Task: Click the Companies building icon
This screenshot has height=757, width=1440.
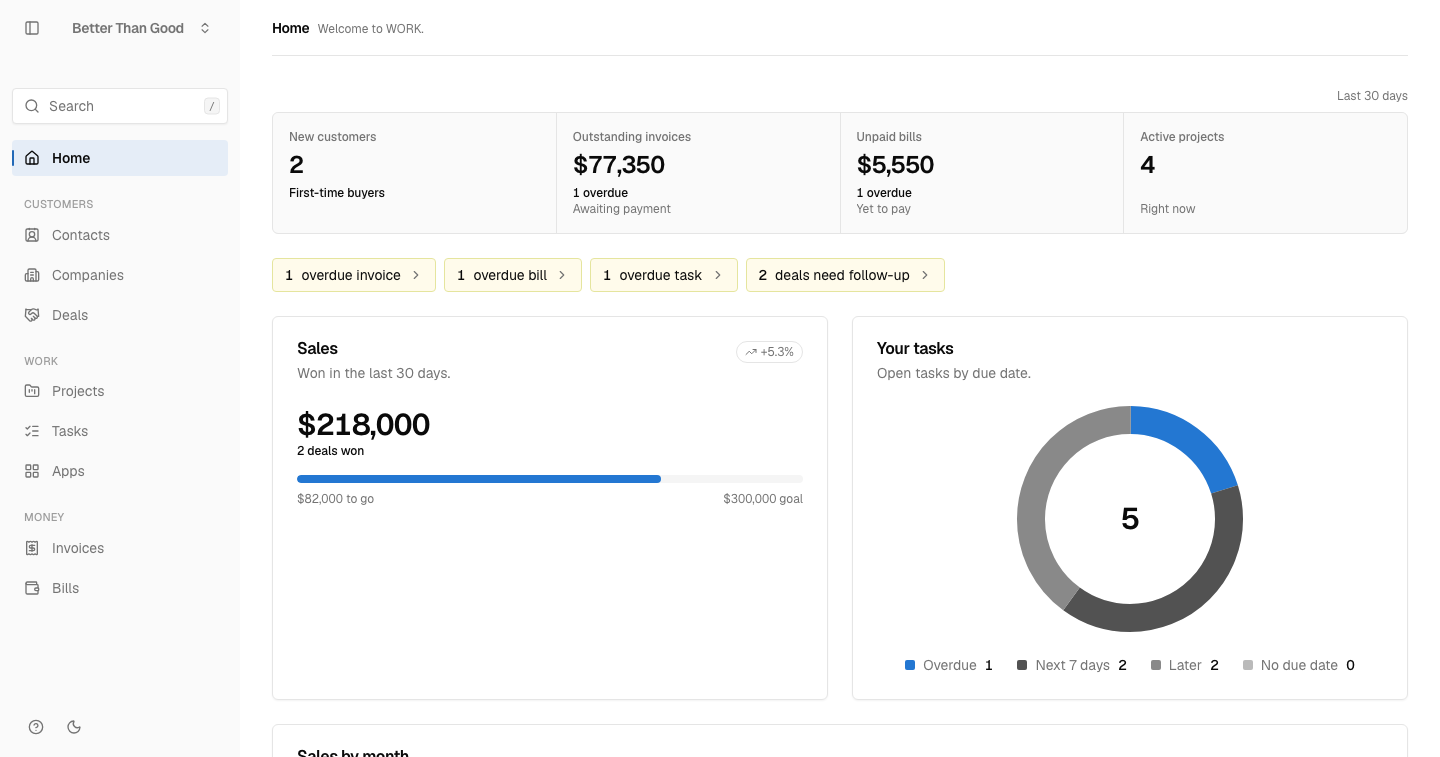Action: point(32,275)
